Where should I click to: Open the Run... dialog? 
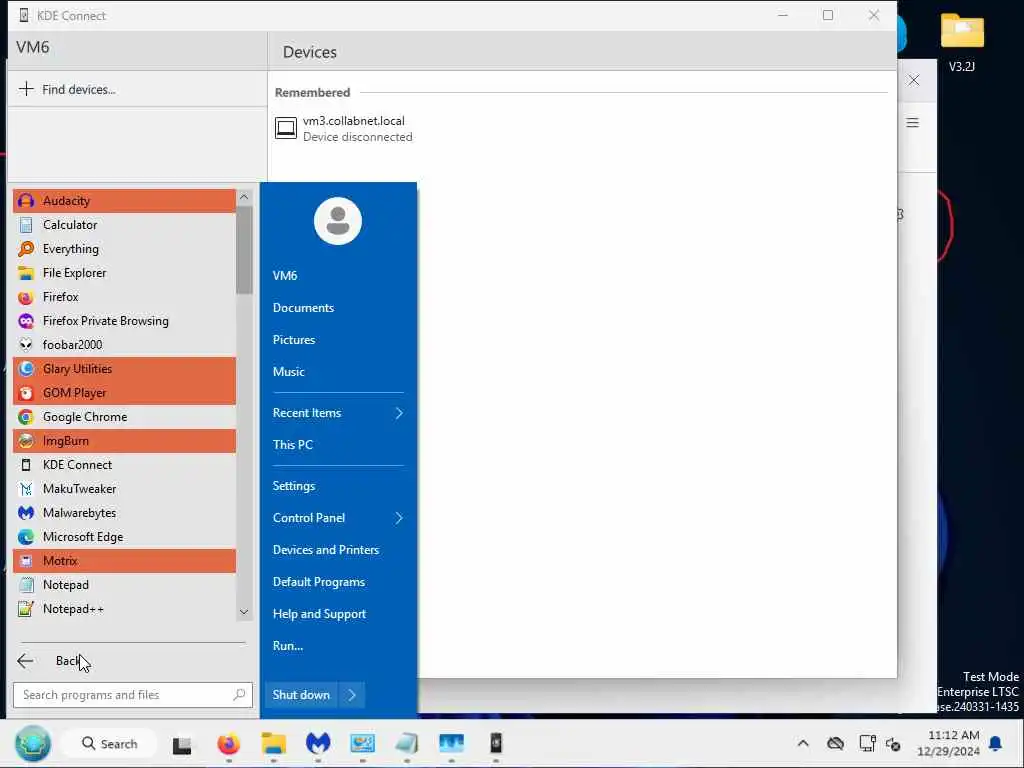click(288, 646)
